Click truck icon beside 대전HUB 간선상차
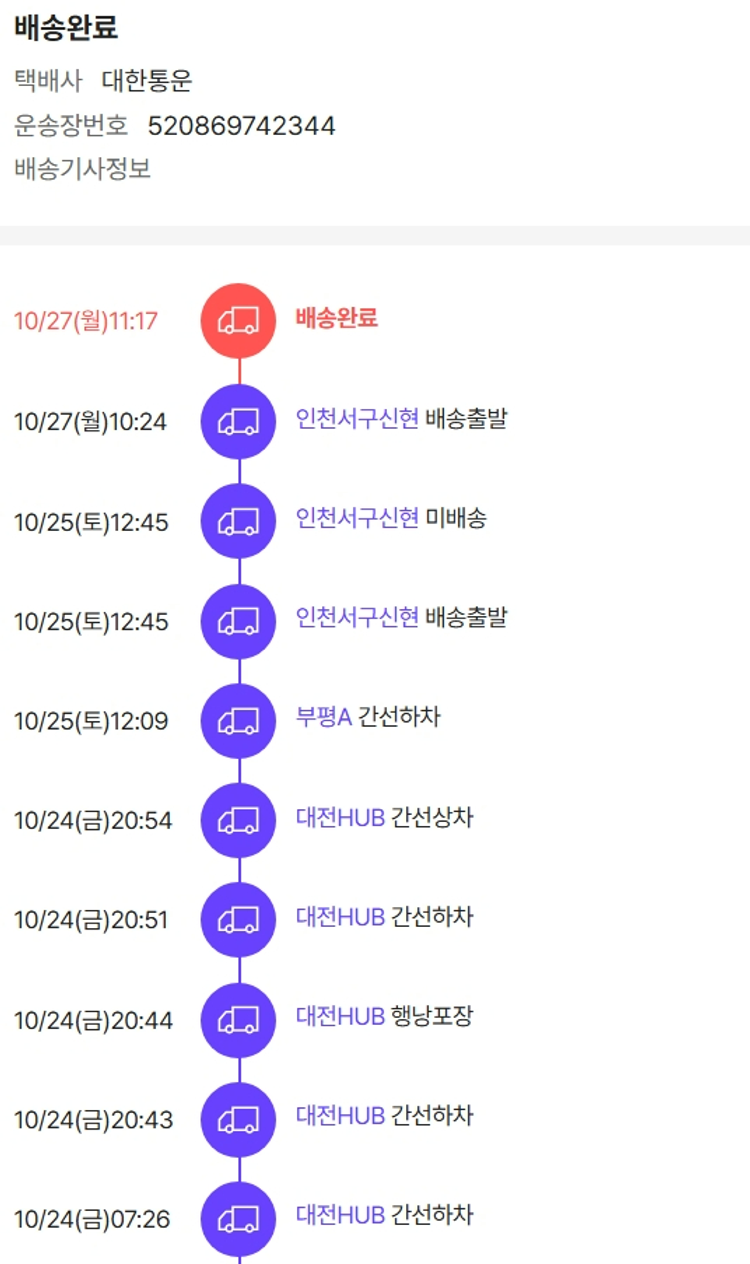The height and width of the screenshot is (1264, 750). coord(239,820)
